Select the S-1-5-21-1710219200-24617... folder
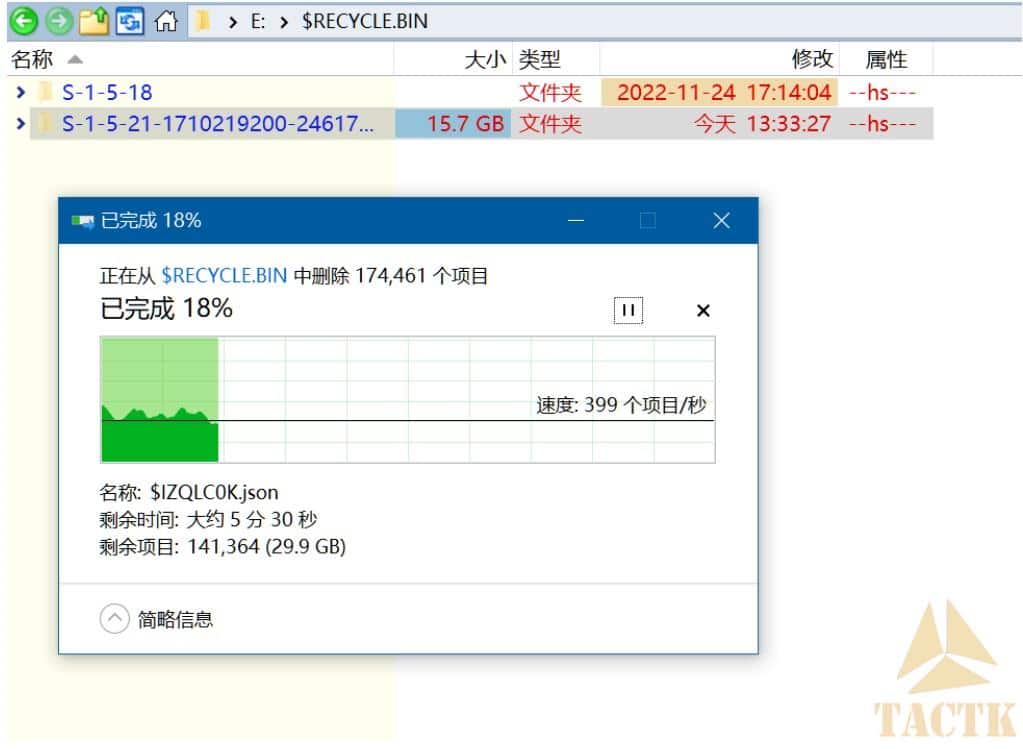This screenshot has height=749, width=1023. tap(218, 123)
